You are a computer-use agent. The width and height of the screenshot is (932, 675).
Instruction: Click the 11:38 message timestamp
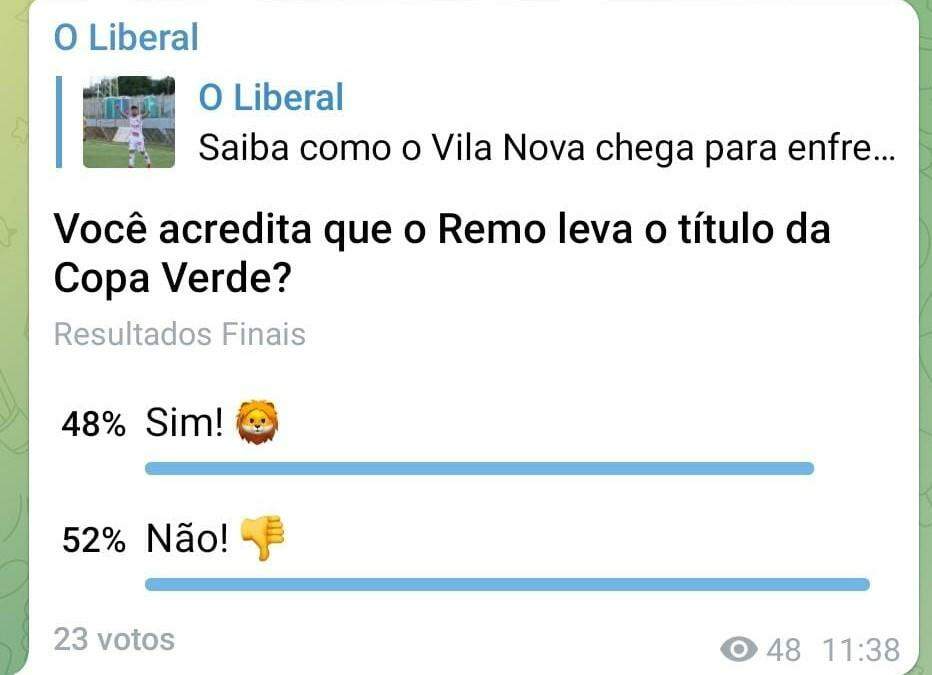click(x=860, y=650)
